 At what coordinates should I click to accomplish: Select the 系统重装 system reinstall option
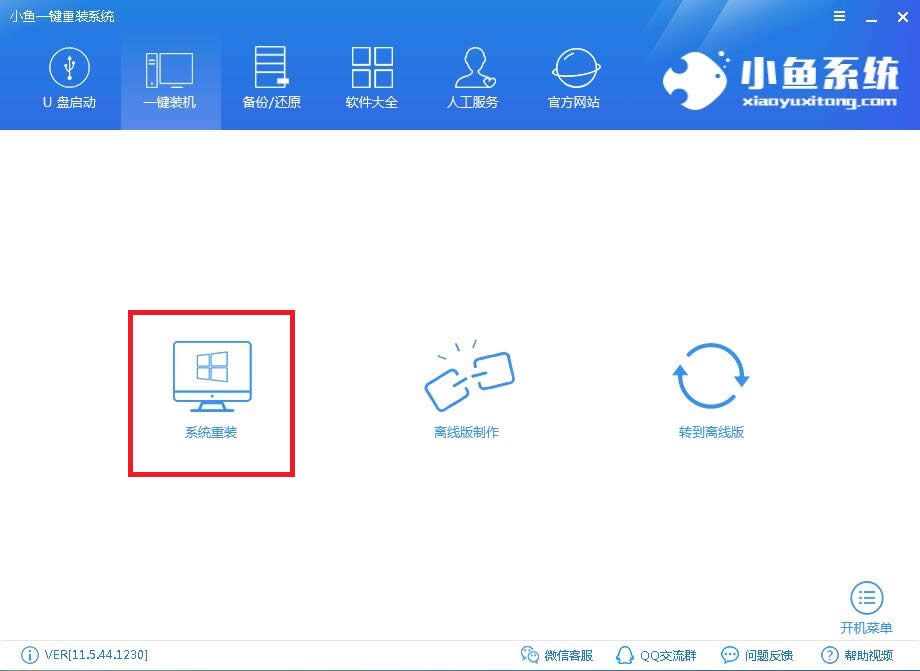[210, 390]
